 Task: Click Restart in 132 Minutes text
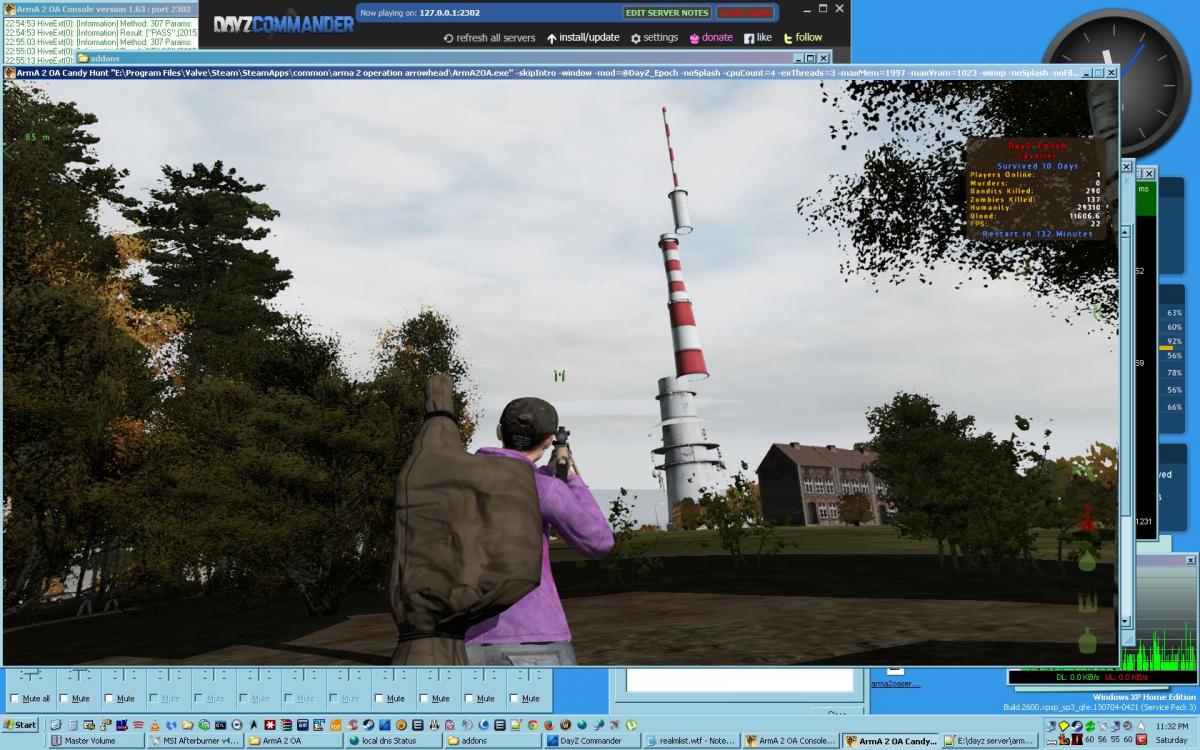pyautogui.click(x=1037, y=234)
